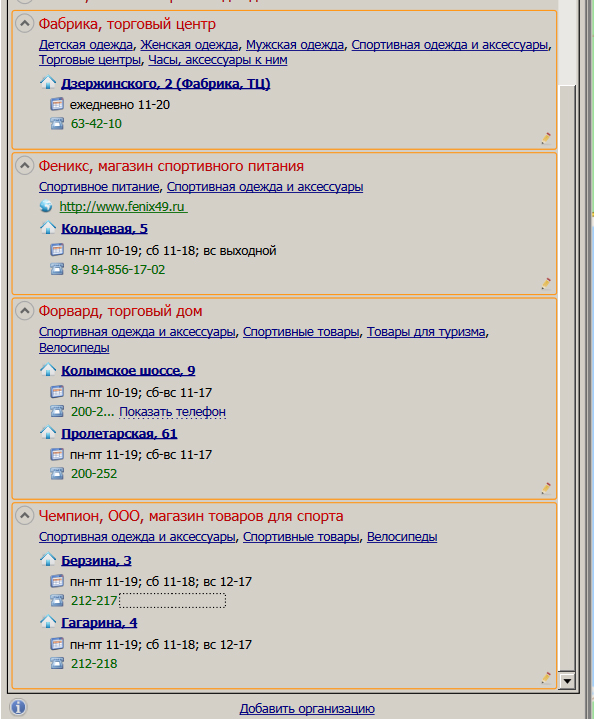Screen dimensions: 594x719
Task: Select Велосипеды category under Чемпион
Action: tap(402, 536)
